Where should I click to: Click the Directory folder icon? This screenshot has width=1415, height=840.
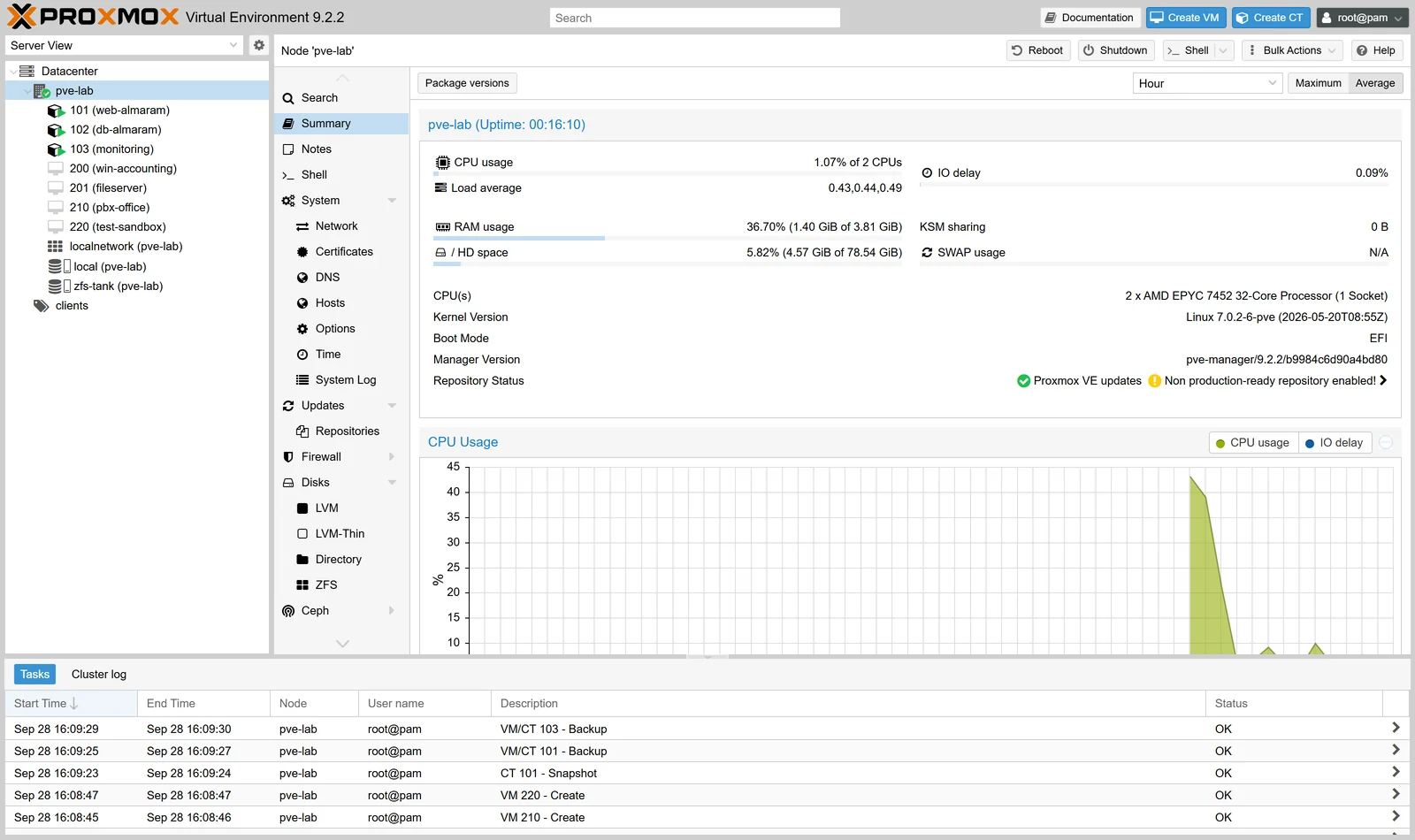click(x=302, y=560)
